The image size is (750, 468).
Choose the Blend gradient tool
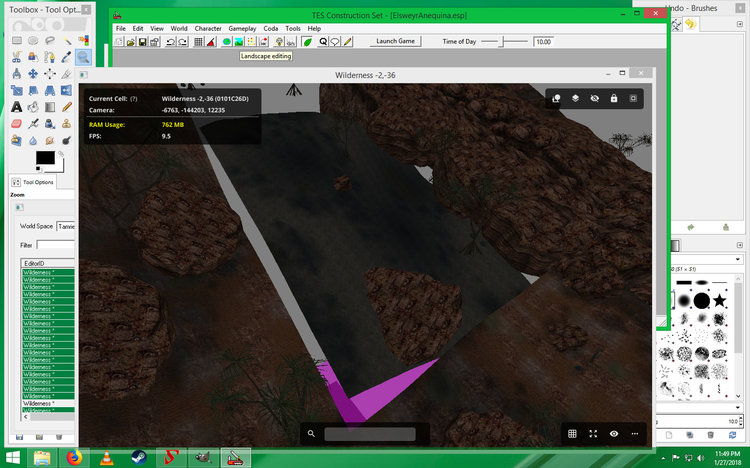pyautogui.click(x=50, y=107)
